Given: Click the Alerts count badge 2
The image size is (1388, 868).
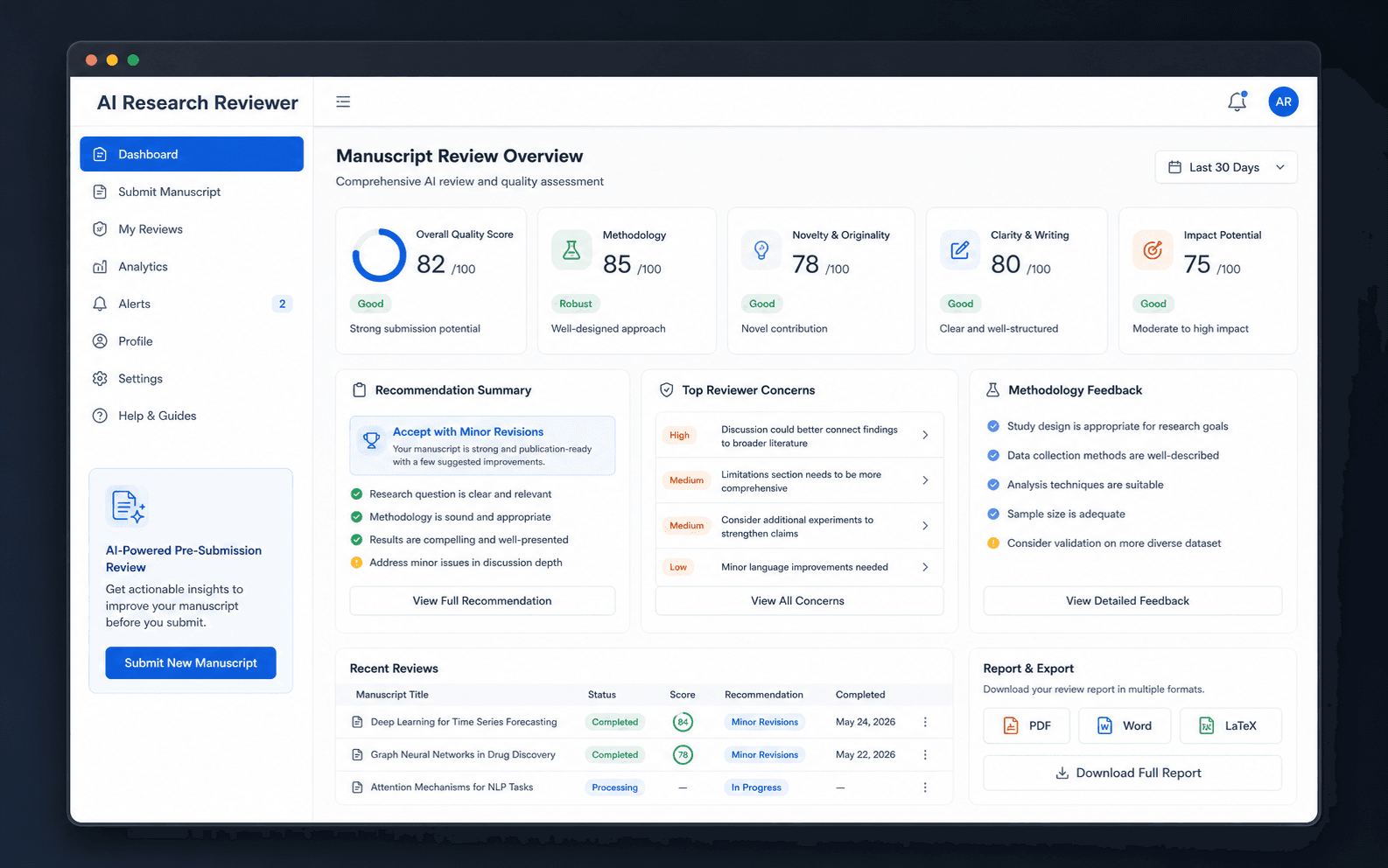Looking at the screenshot, I should (282, 304).
